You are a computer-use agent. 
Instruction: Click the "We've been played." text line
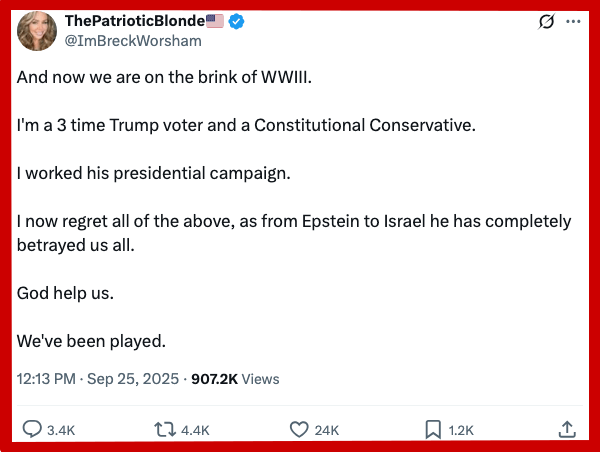point(91,341)
